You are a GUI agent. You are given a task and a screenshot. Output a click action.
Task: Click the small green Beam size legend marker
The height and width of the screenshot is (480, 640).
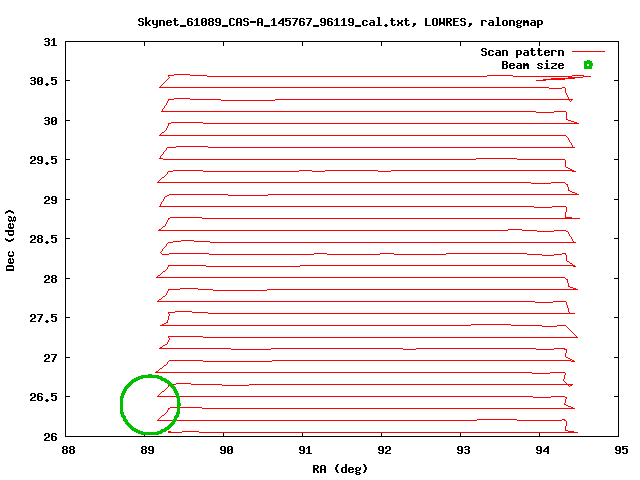[x=588, y=65]
